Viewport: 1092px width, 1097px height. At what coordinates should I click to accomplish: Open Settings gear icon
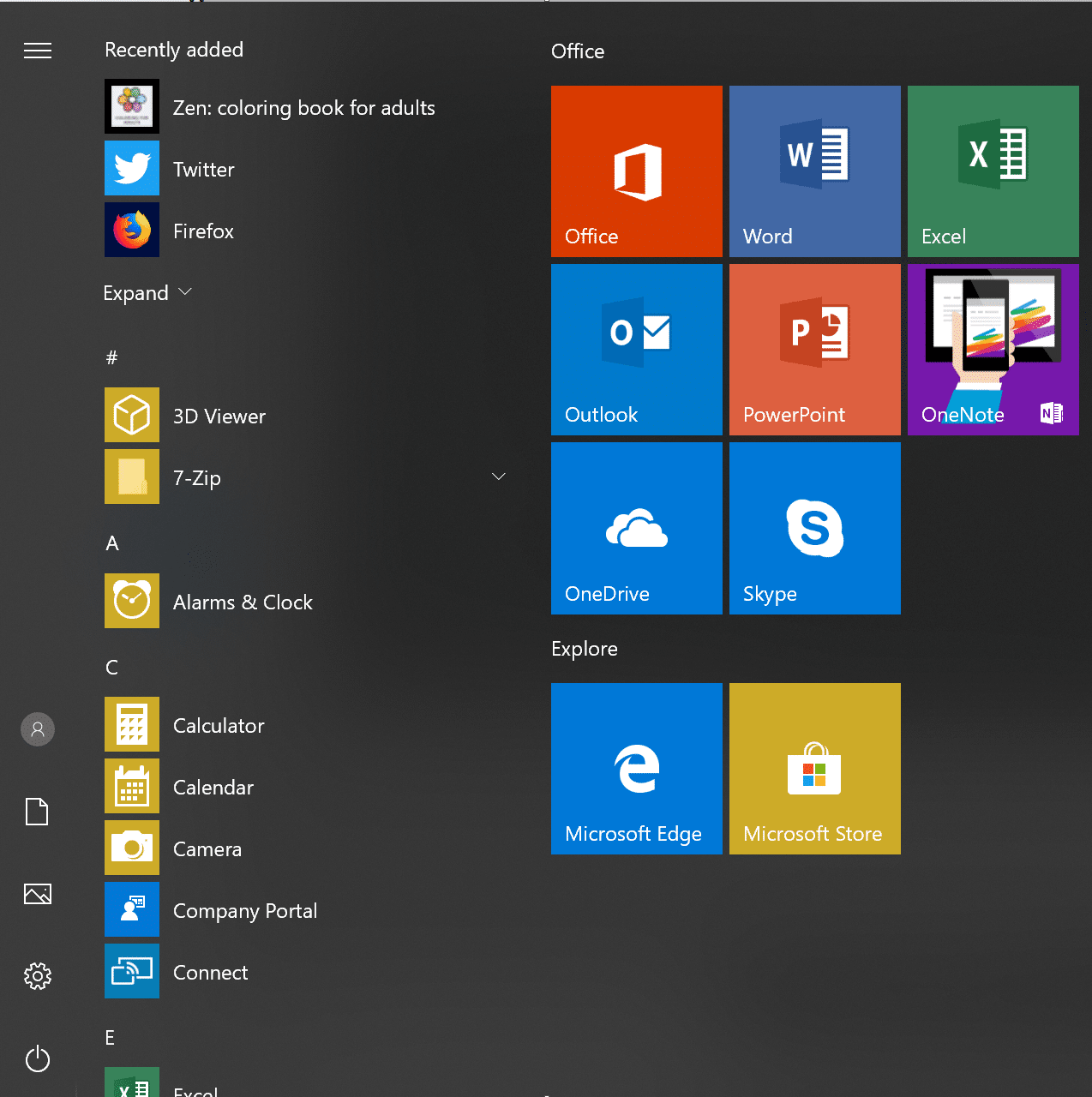38,975
